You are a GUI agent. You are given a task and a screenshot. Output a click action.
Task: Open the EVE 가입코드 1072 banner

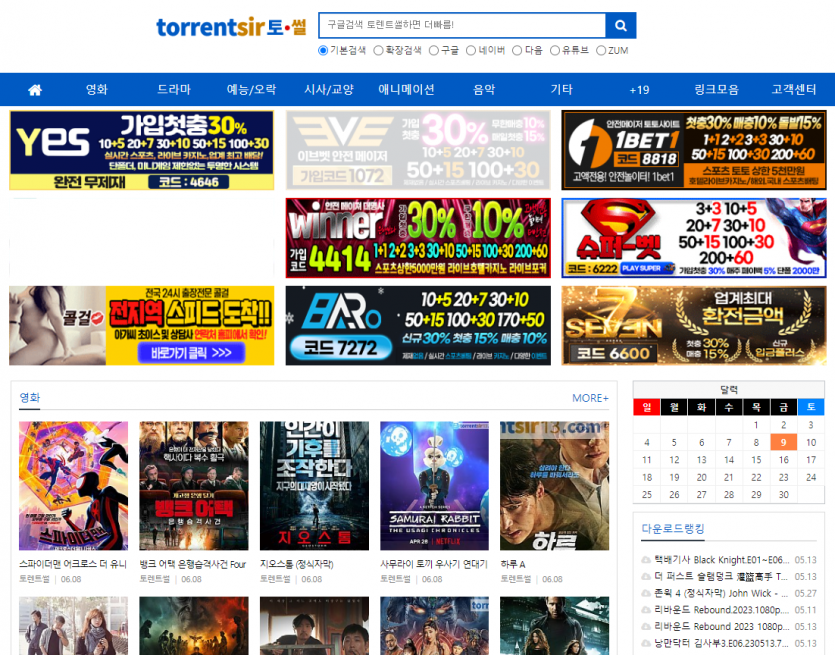(418, 150)
